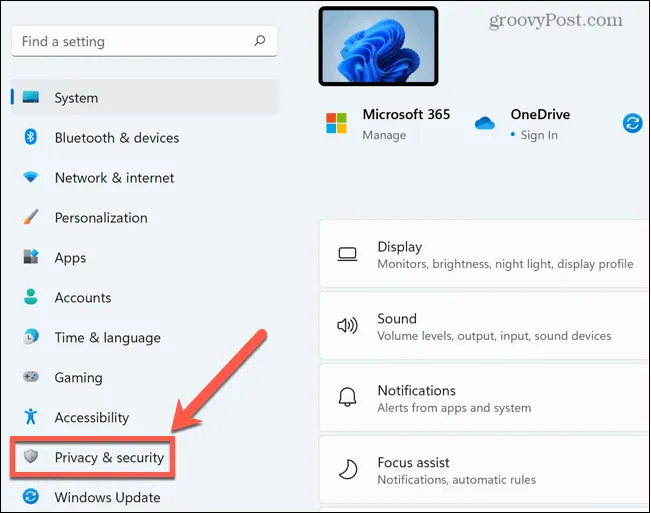
Task: Open System settings category
Action: tap(144, 98)
